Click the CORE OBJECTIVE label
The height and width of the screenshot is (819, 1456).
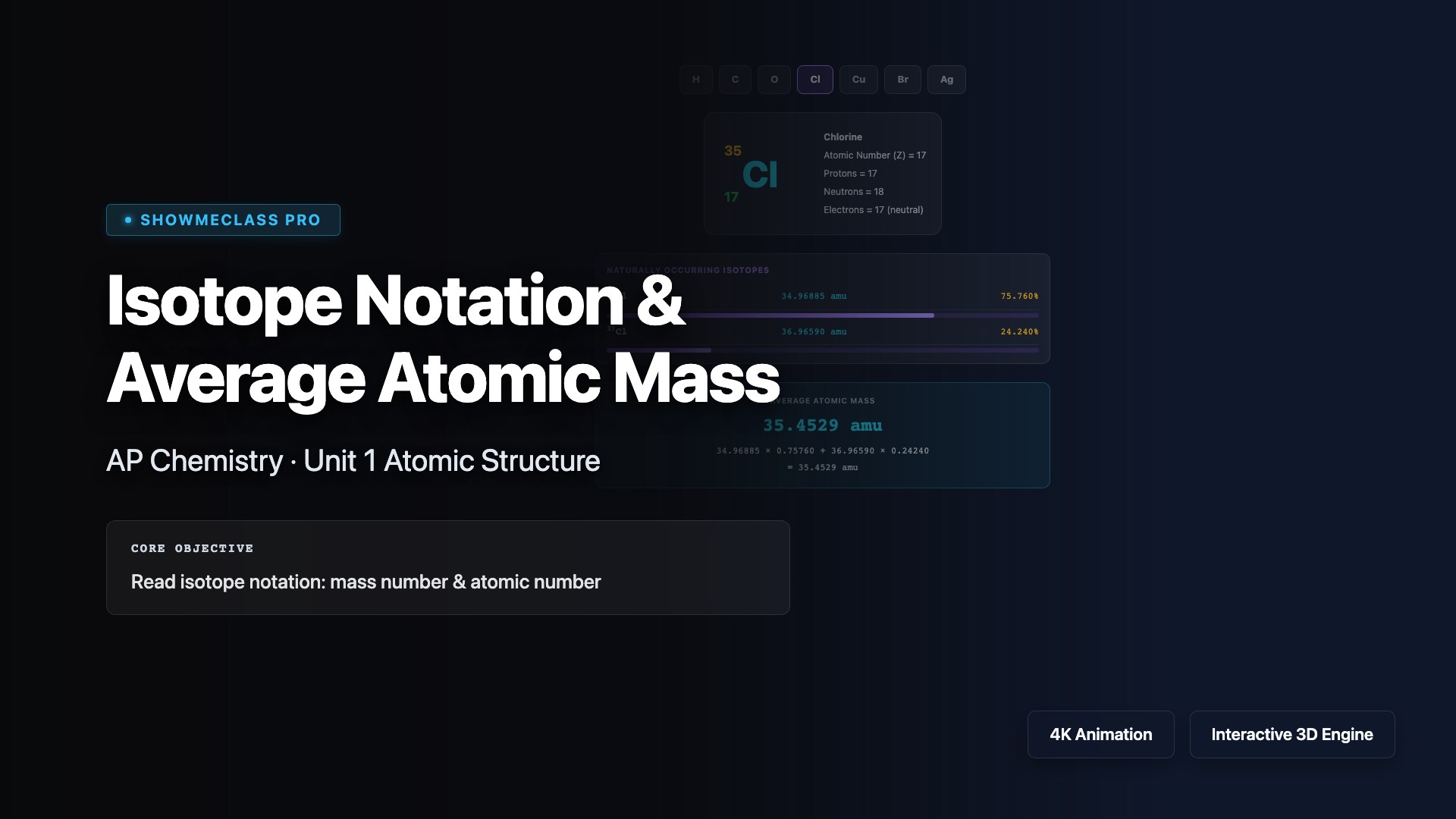192,548
